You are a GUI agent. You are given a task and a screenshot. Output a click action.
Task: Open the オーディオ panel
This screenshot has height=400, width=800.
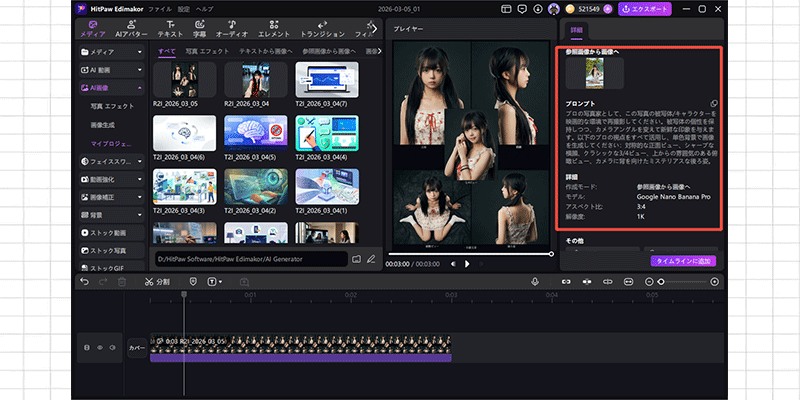(232, 28)
